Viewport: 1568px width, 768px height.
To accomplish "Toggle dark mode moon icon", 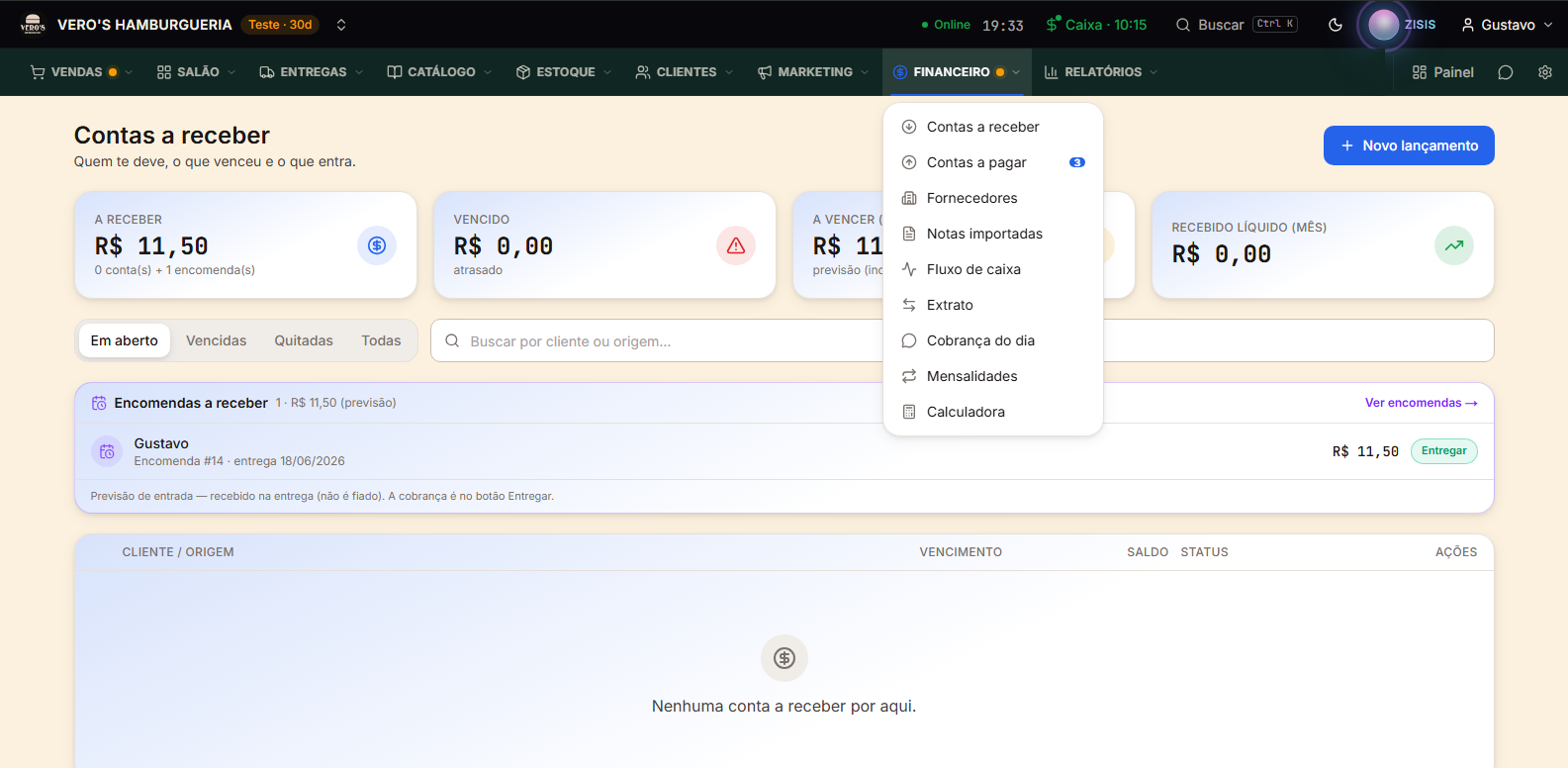I will [1336, 25].
